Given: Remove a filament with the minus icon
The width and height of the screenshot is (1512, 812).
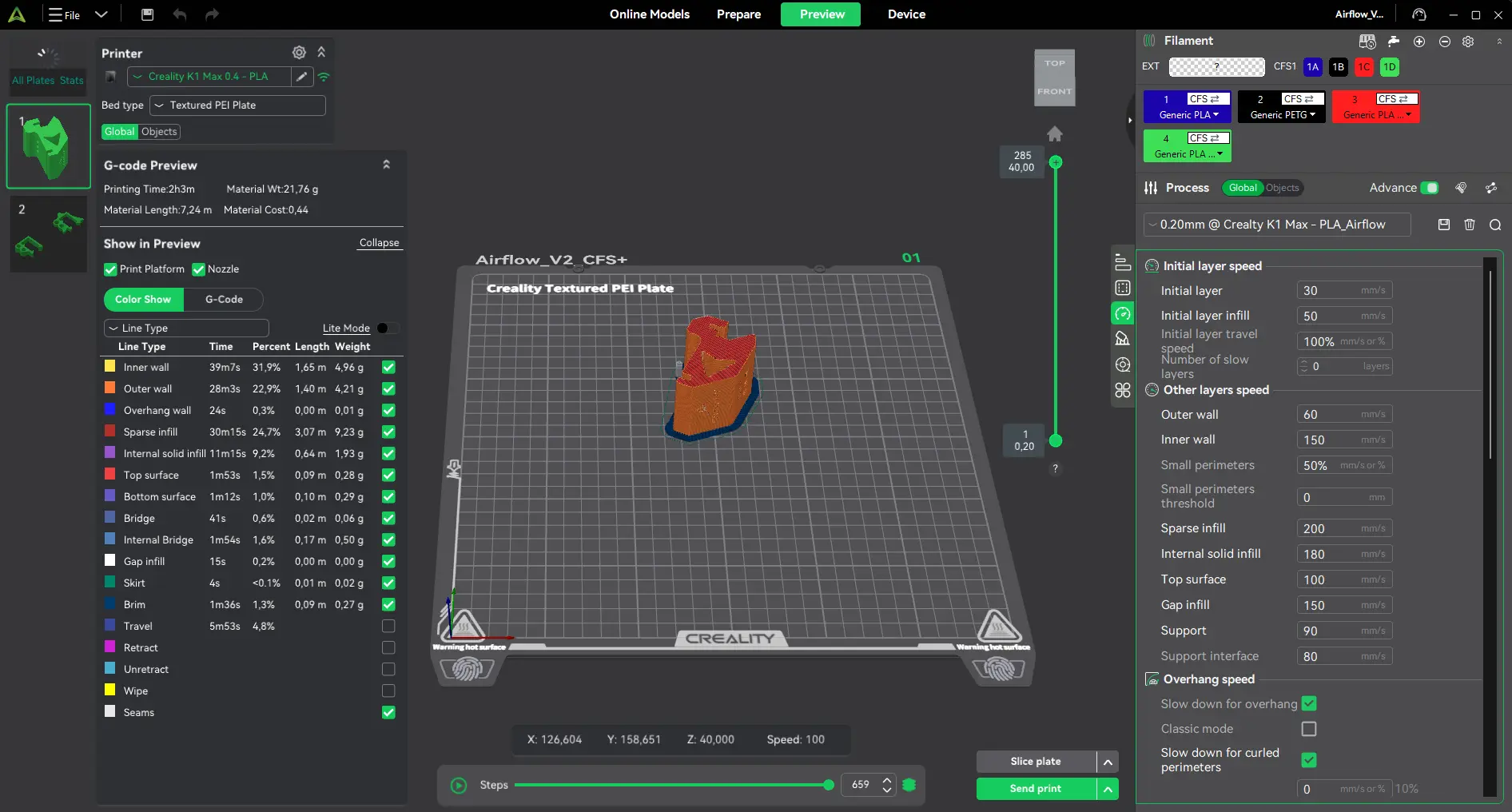Looking at the screenshot, I should coord(1445,42).
